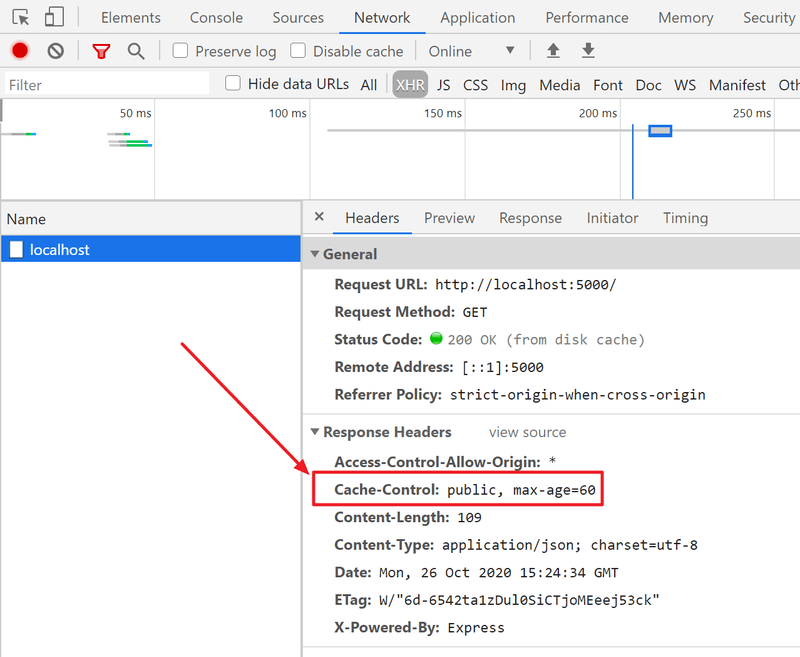Viewport: 800px width, 657px height.
Task: Open the Timing tab for the request
Action: 685,218
